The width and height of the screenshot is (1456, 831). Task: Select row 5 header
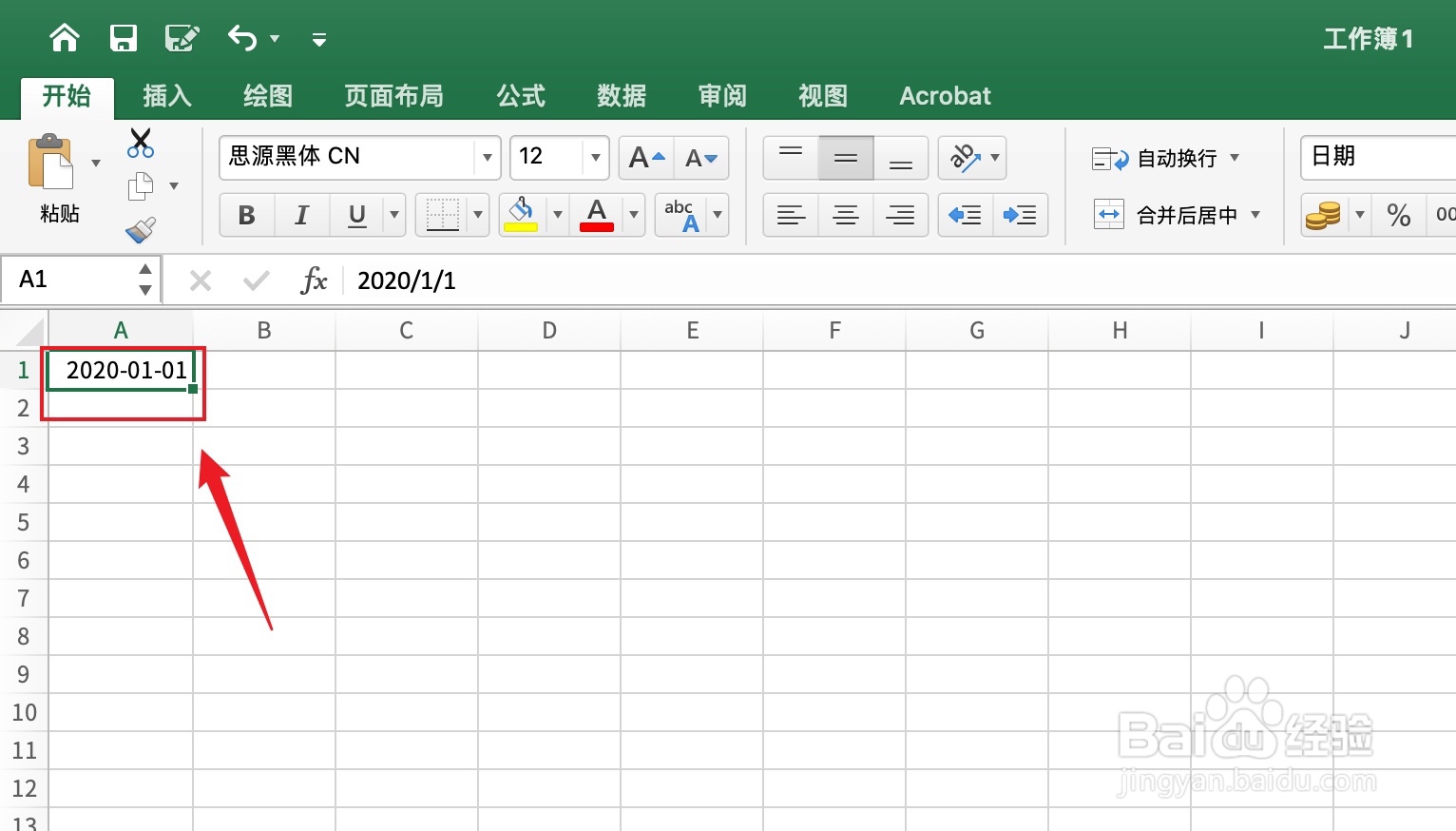point(24,523)
